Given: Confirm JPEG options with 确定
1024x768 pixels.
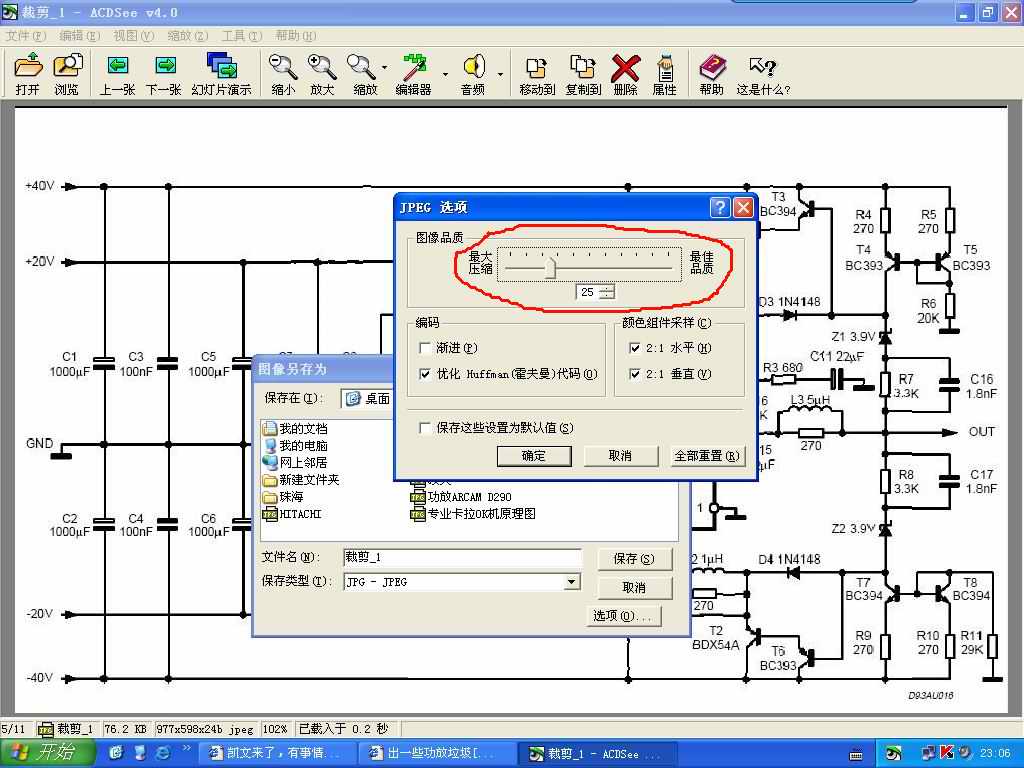Looking at the screenshot, I should pyautogui.click(x=534, y=456).
